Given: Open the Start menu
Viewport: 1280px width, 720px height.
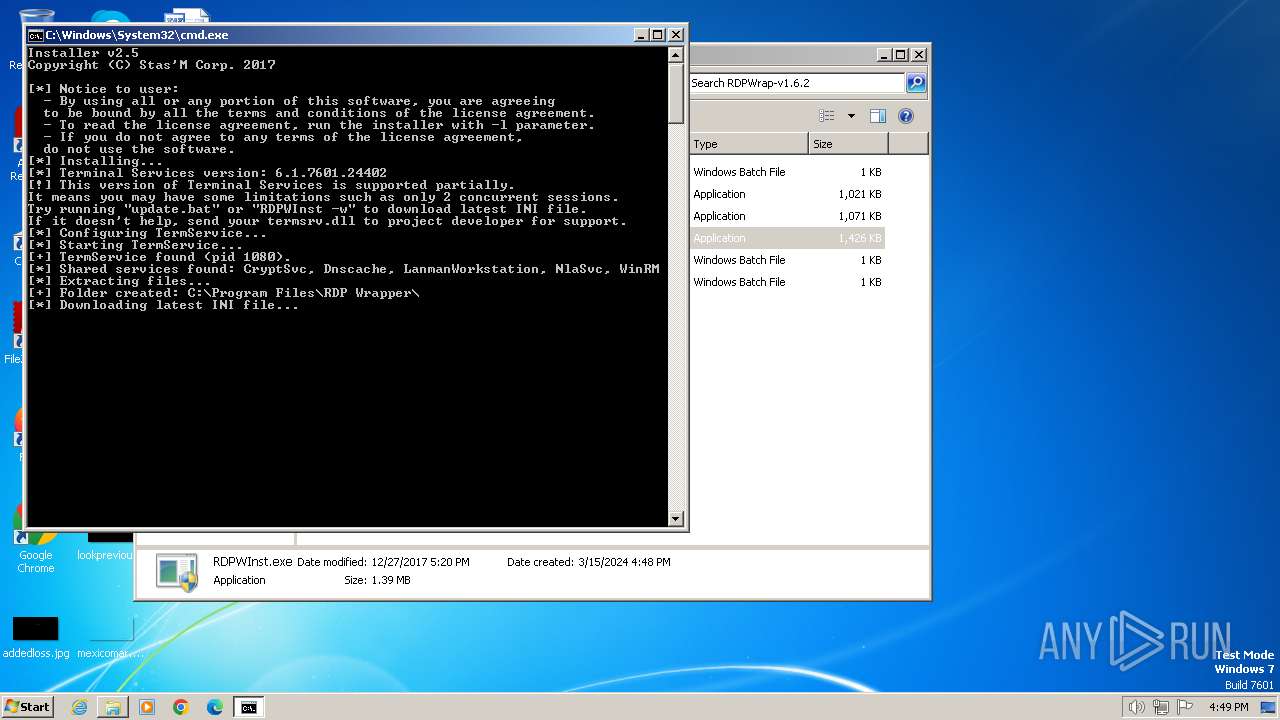Looking at the screenshot, I should (28, 707).
